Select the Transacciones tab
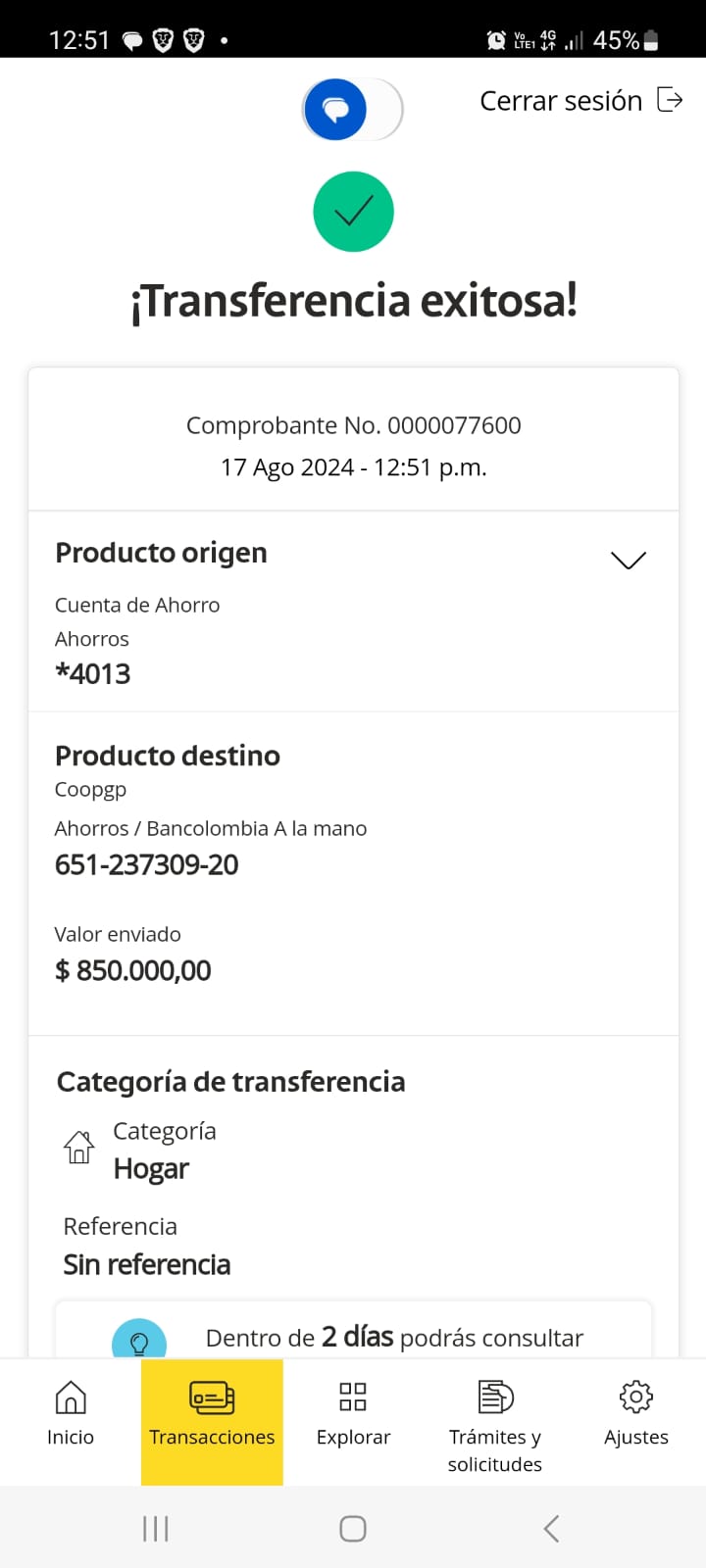 [x=212, y=1412]
